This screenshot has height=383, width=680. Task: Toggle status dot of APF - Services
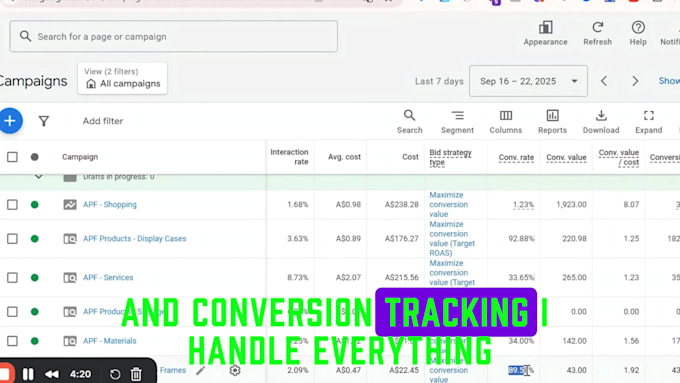pos(35,278)
